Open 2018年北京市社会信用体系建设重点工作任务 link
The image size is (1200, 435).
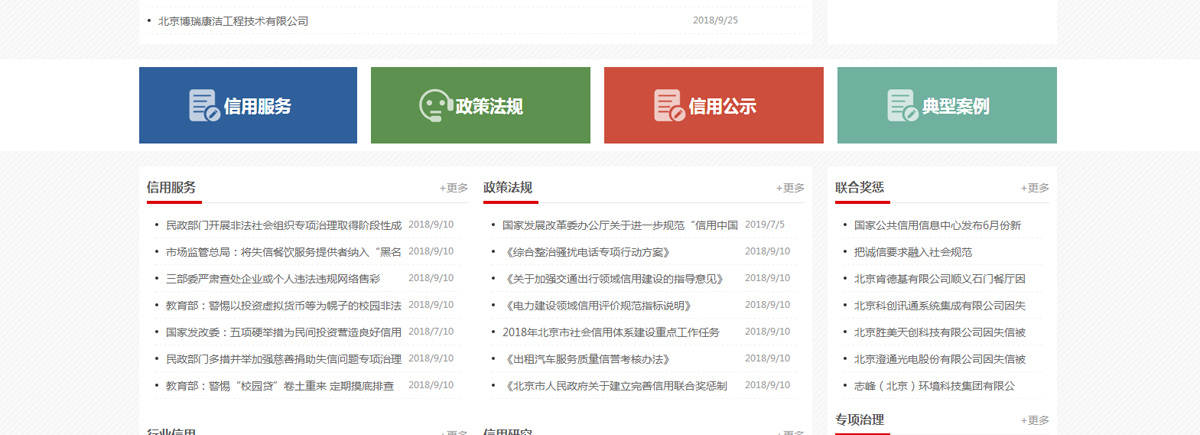pyautogui.click(x=611, y=332)
